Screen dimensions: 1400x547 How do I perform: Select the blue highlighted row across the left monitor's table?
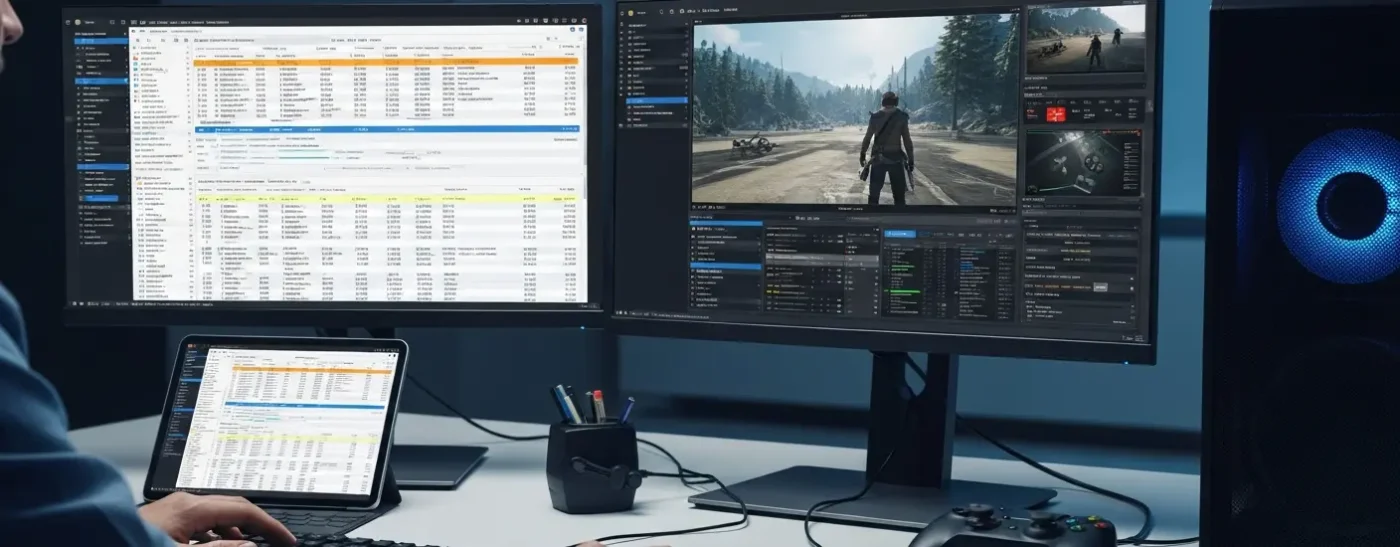(386, 129)
